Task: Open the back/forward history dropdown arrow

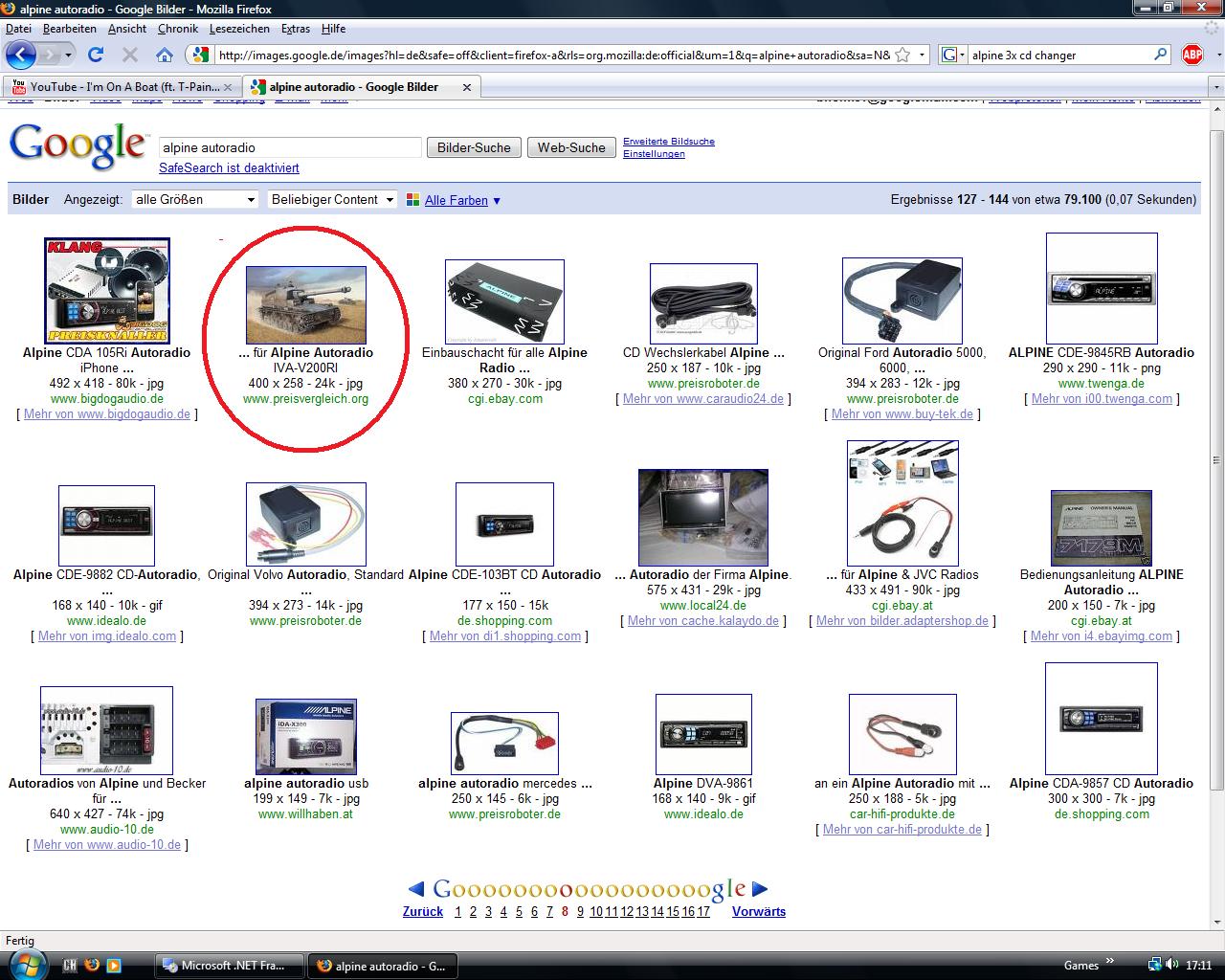Action: [69, 56]
